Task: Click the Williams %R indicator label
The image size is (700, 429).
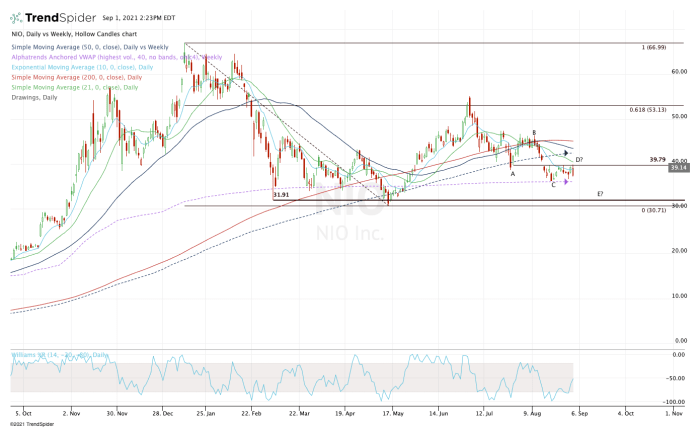Action: 48,353
